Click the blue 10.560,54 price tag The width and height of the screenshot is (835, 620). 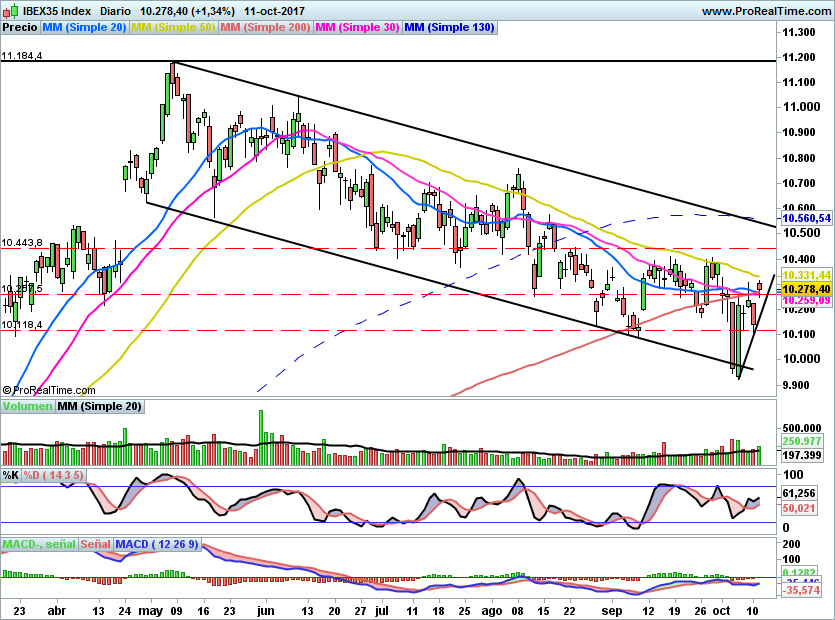click(806, 218)
